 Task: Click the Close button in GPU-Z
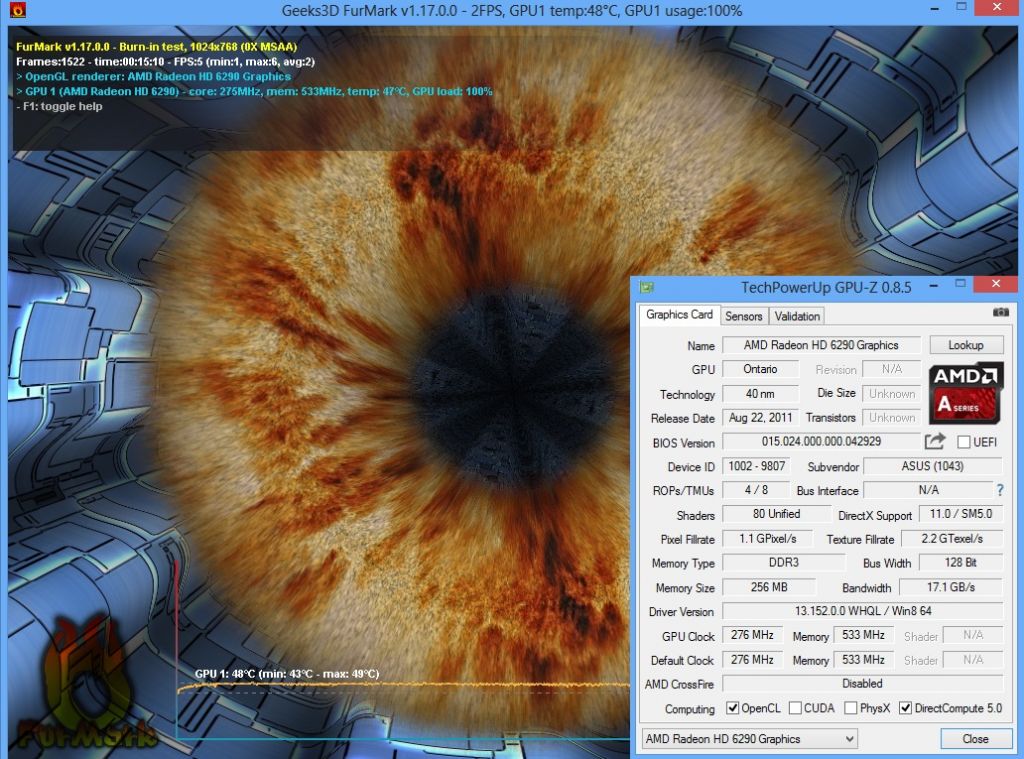click(975, 739)
